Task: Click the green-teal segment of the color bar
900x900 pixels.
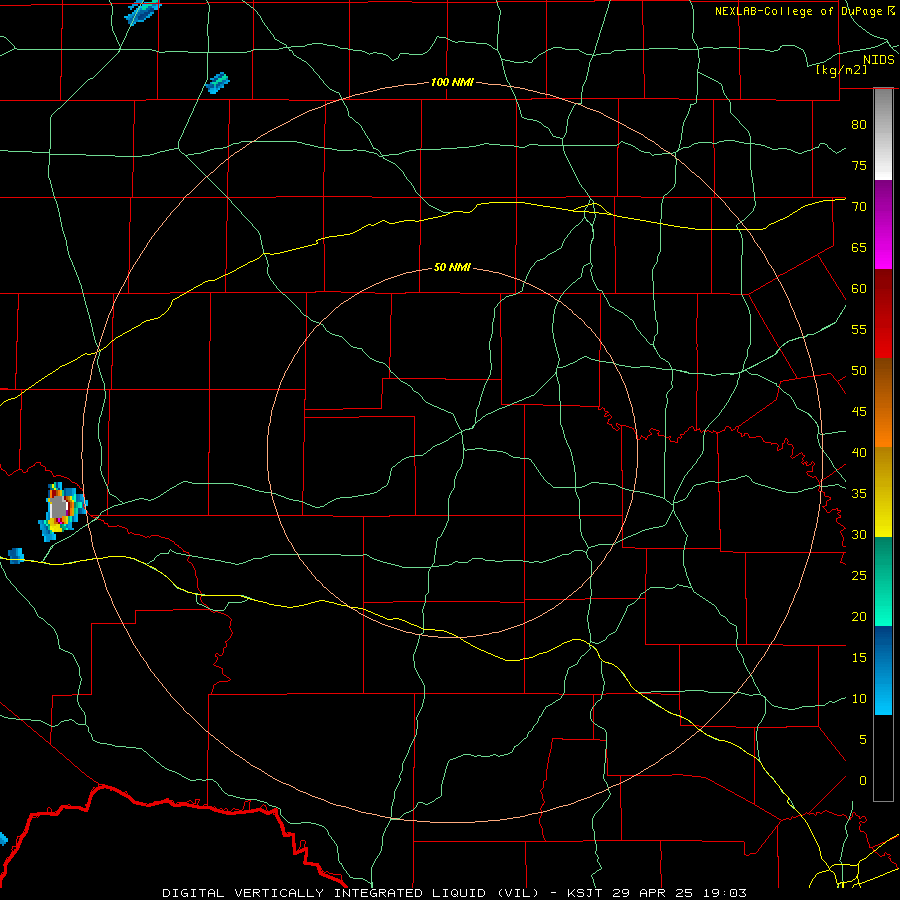Action: click(883, 581)
